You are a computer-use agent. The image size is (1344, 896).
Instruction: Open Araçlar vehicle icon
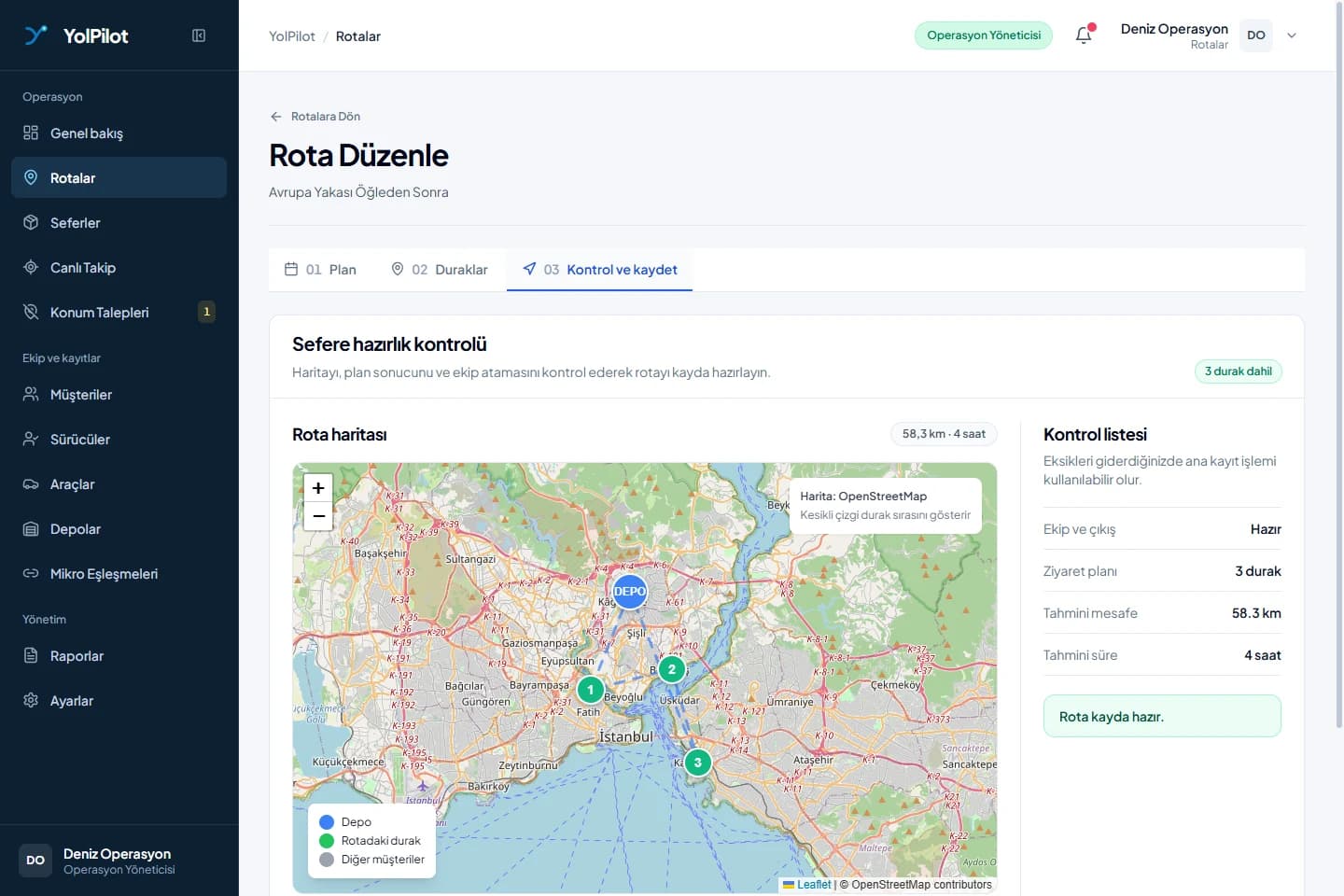(31, 483)
